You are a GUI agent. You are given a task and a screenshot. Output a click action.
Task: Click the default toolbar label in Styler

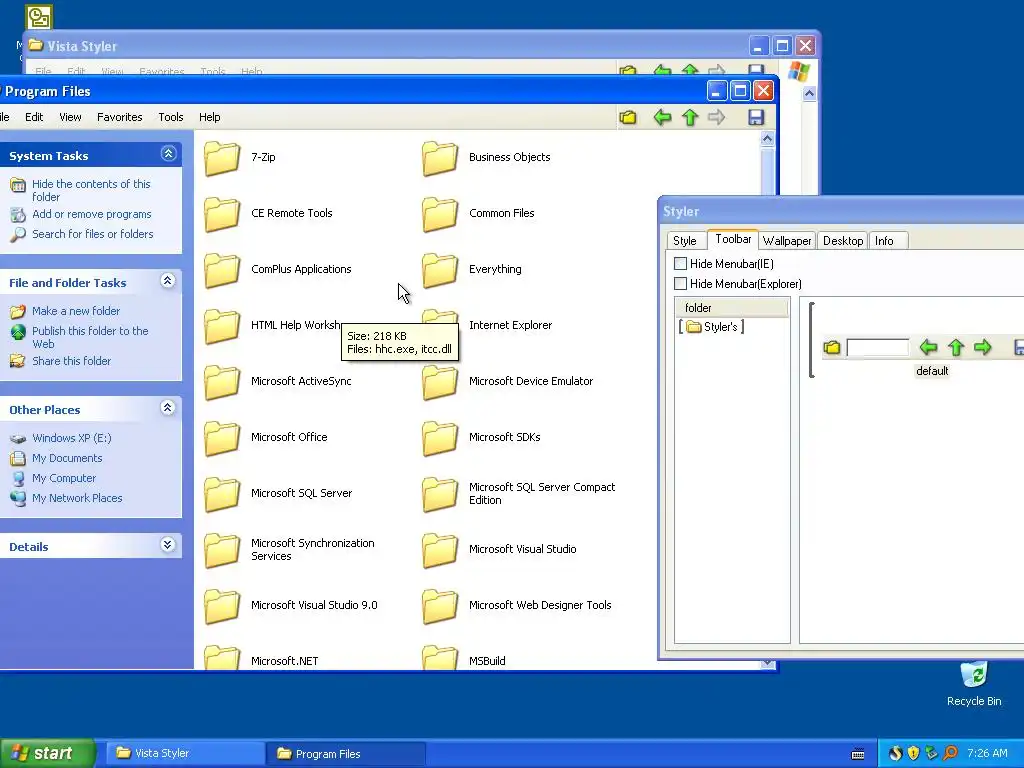[932, 371]
